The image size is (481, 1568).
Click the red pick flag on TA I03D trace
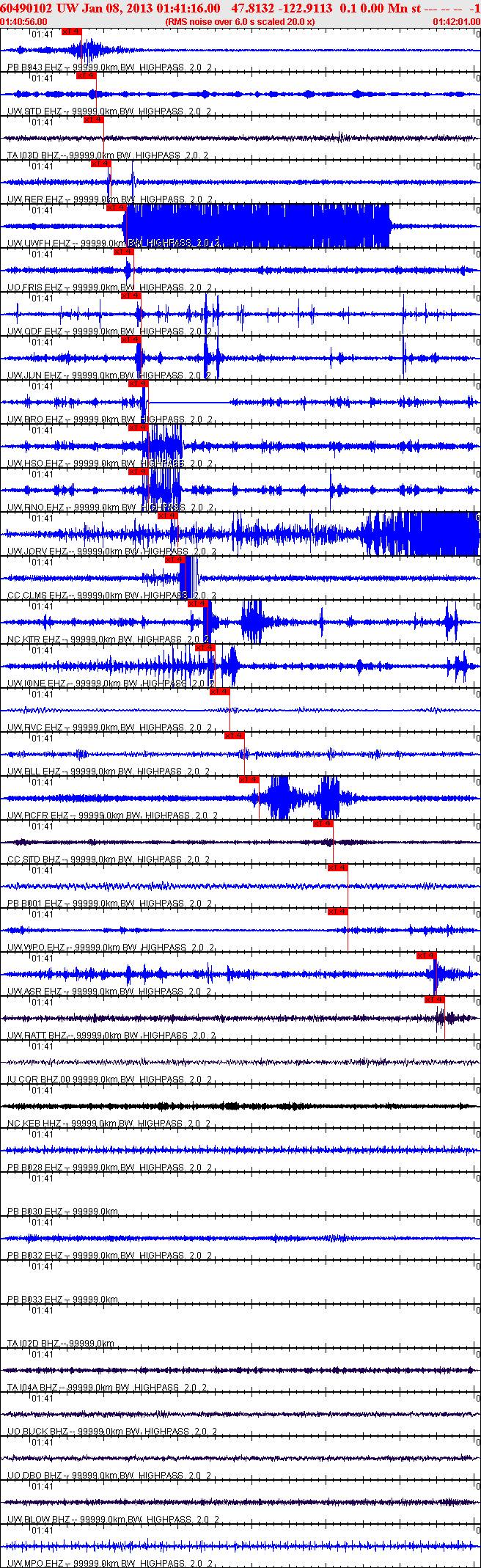[94, 120]
